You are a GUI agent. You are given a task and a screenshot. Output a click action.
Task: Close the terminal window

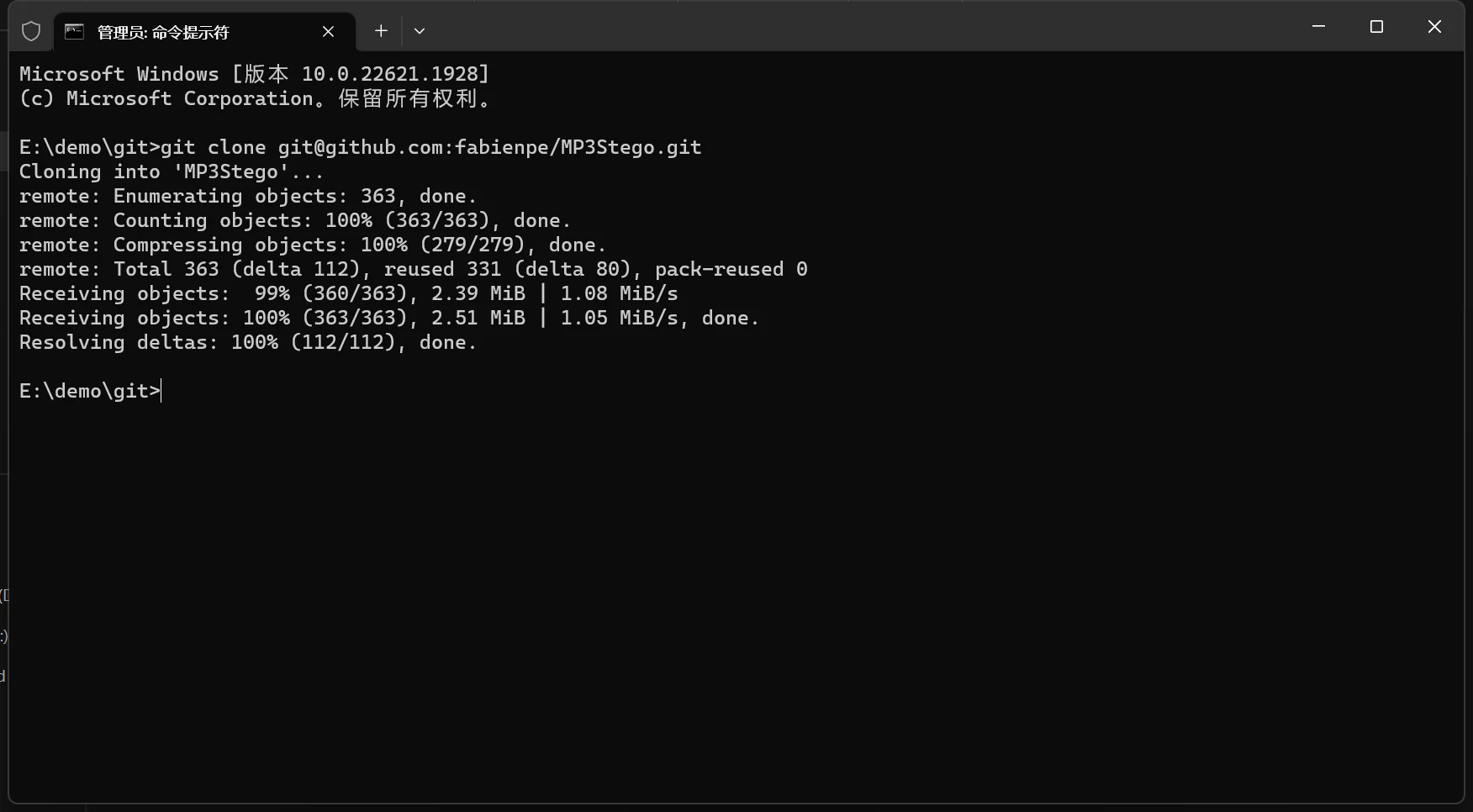coord(1434,27)
